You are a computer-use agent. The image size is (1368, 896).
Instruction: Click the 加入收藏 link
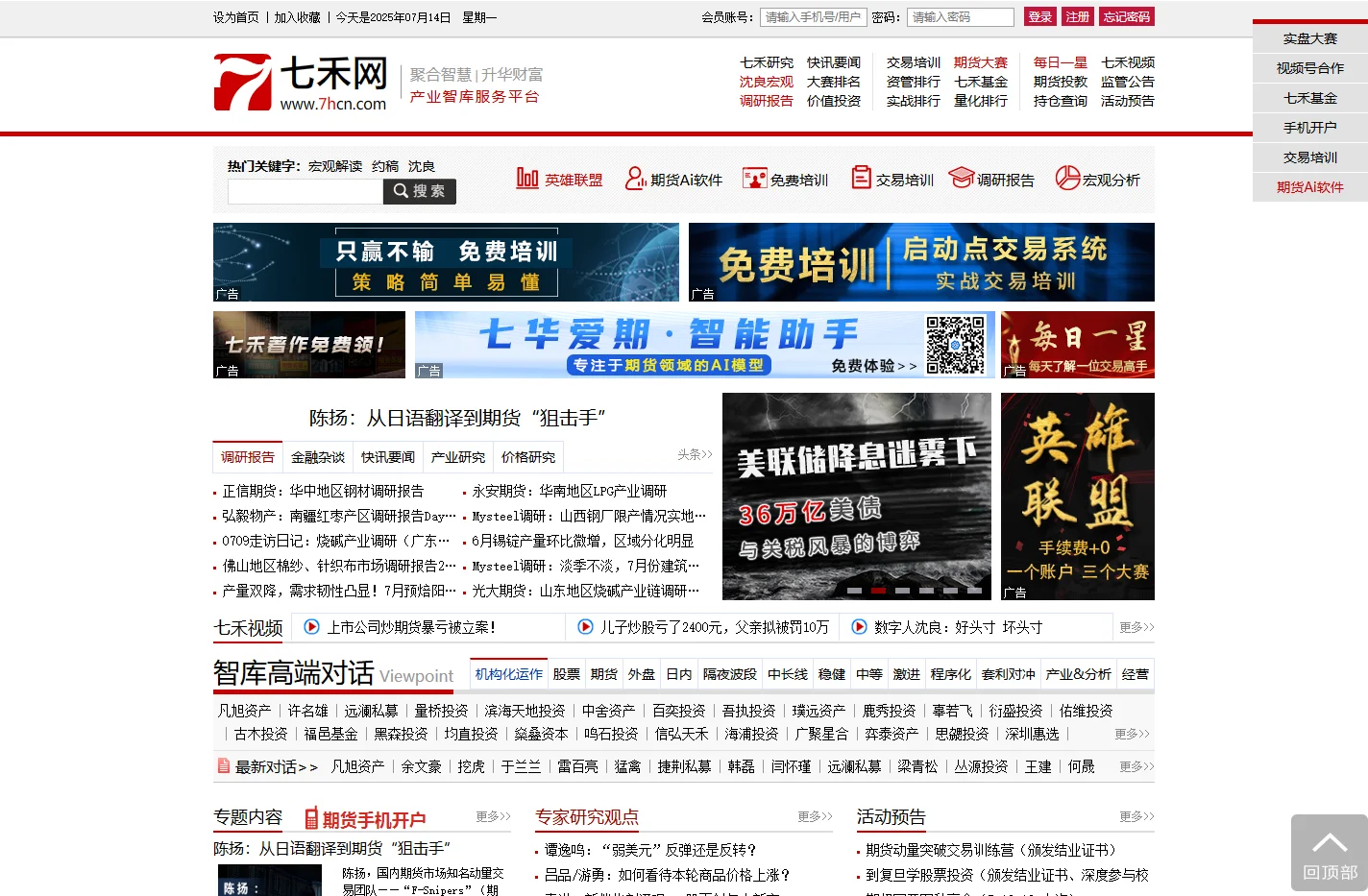[x=297, y=17]
